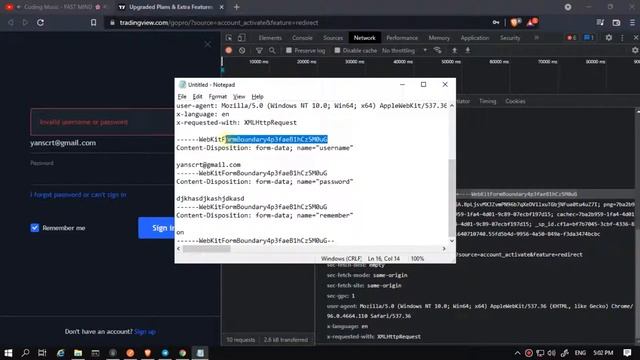Show the DevTools error count badge
Image resolution: width=640 pixels, height=360 pixels.
coord(571,38)
